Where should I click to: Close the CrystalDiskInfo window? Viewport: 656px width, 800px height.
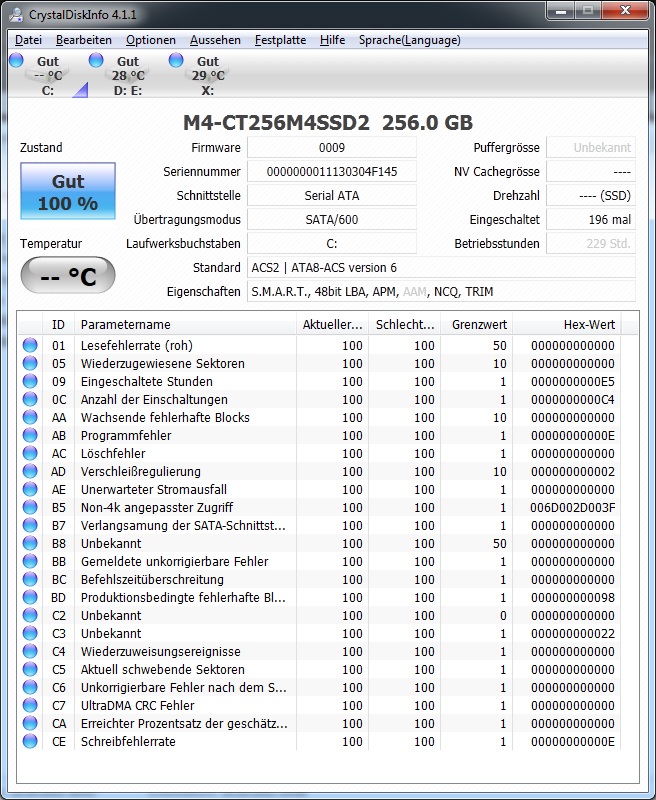(625, 11)
